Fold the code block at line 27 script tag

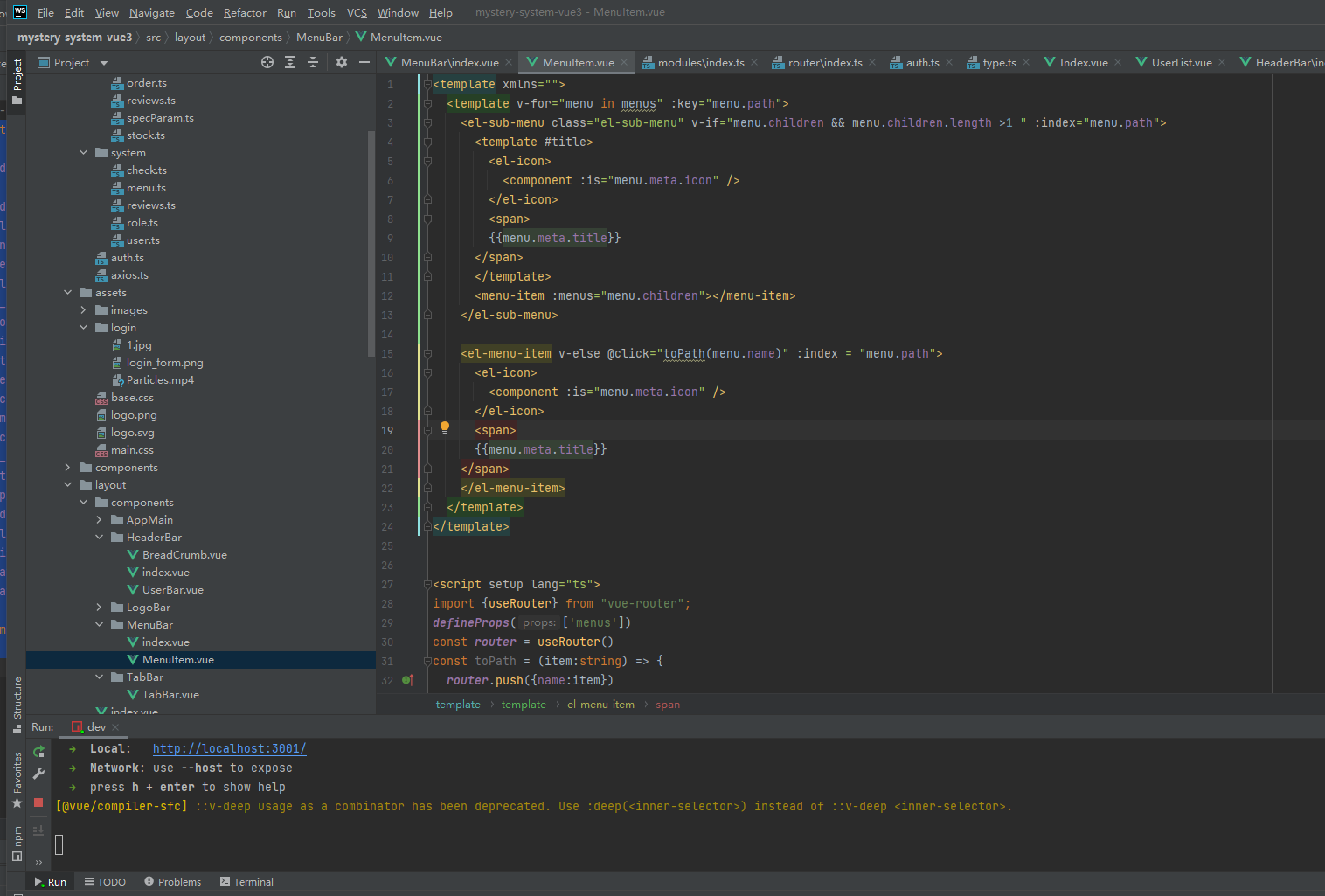(x=427, y=584)
